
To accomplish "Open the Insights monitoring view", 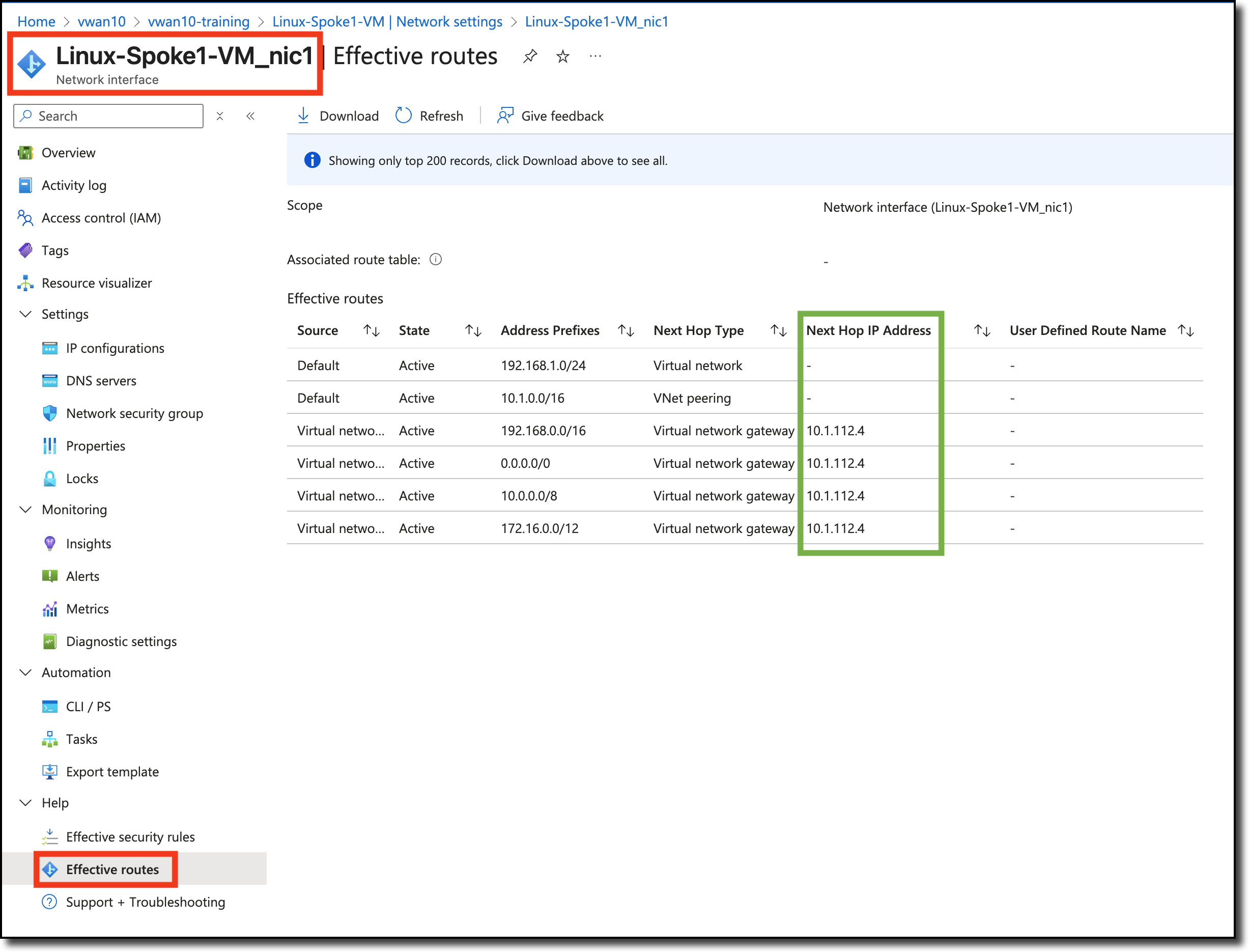I will [x=89, y=543].
